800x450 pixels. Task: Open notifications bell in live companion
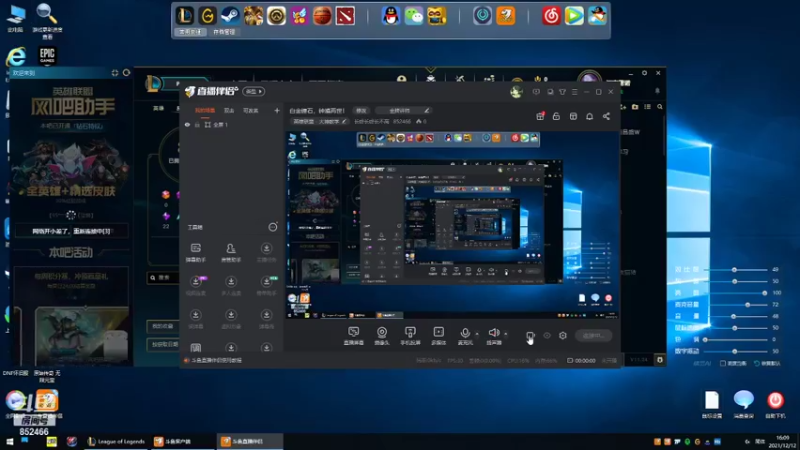[589, 116]
